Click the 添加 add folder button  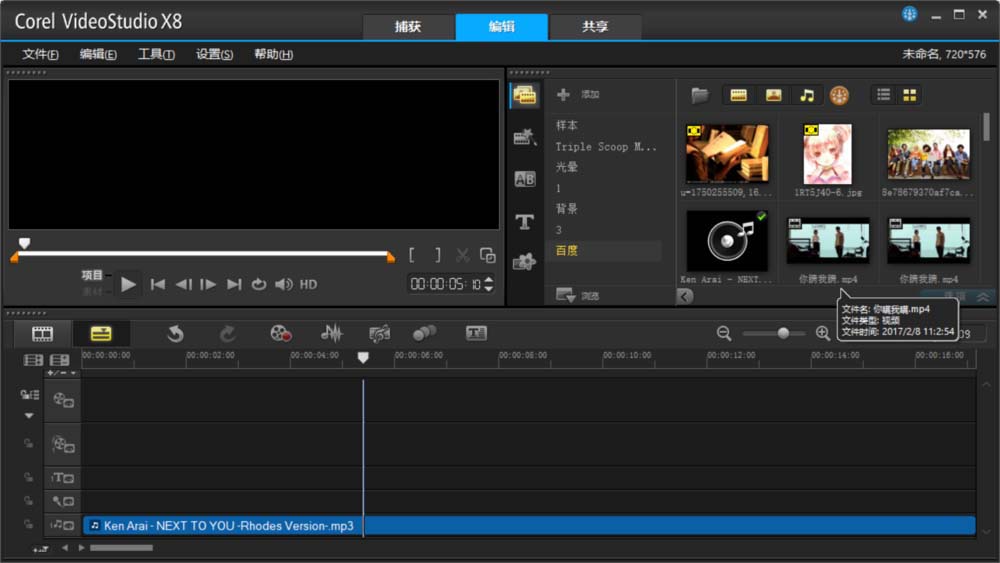coord(579,95)
